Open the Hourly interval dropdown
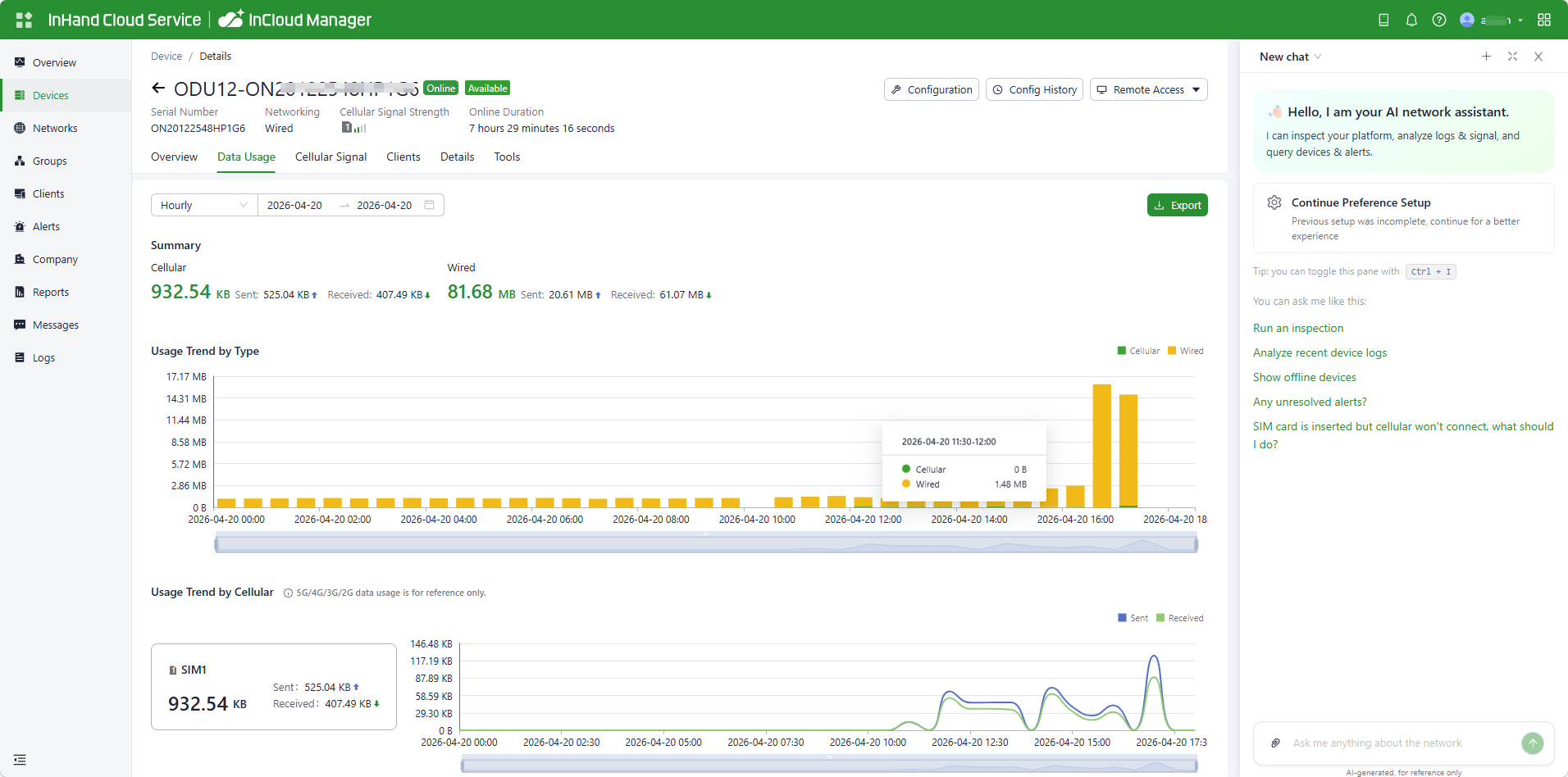1568x777 pixels. [x=203, y=205]
